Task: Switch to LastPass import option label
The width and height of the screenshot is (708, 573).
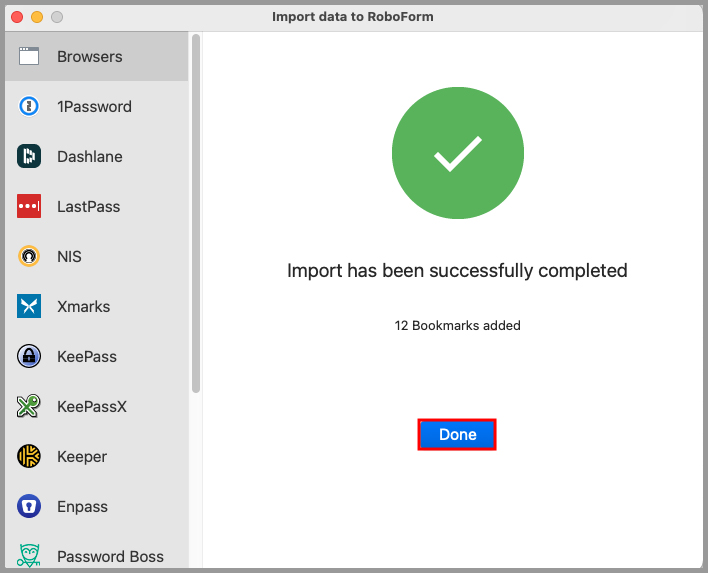Action: coord(88,207)
